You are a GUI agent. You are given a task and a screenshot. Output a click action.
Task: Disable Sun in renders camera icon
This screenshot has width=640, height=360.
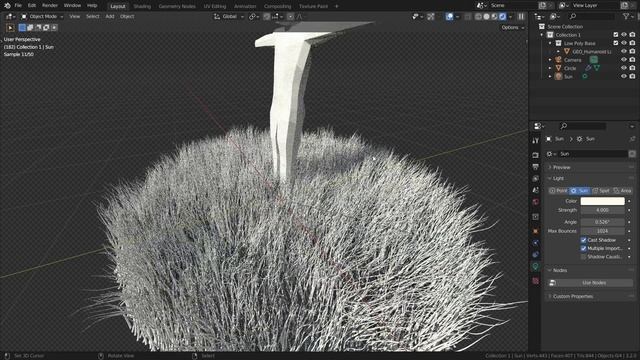[632, 76]
